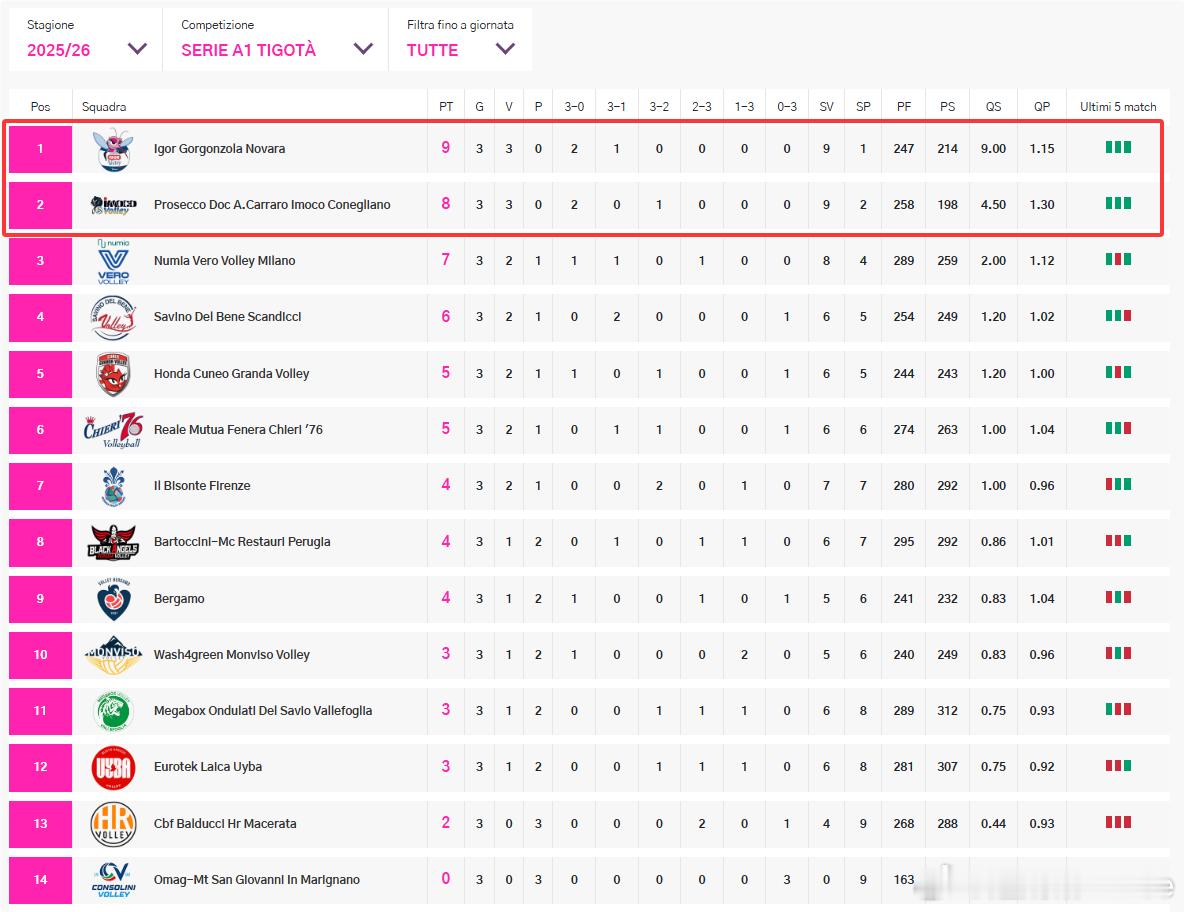Click the Numia Vero Volley Milano logo
Image resolution: width=1184 pixels, height=912 pixels.
[x=113, y=261]
